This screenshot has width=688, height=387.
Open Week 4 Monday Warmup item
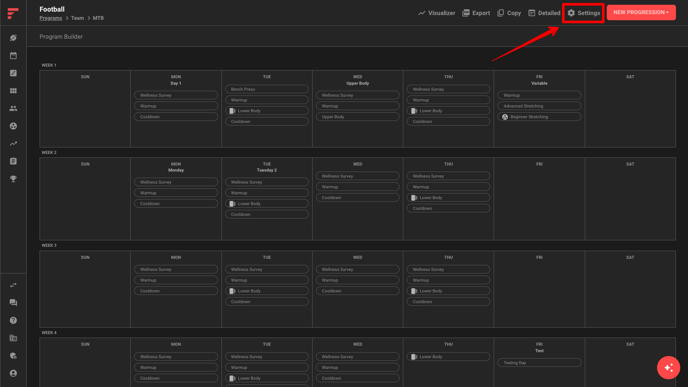click(176, 367)
